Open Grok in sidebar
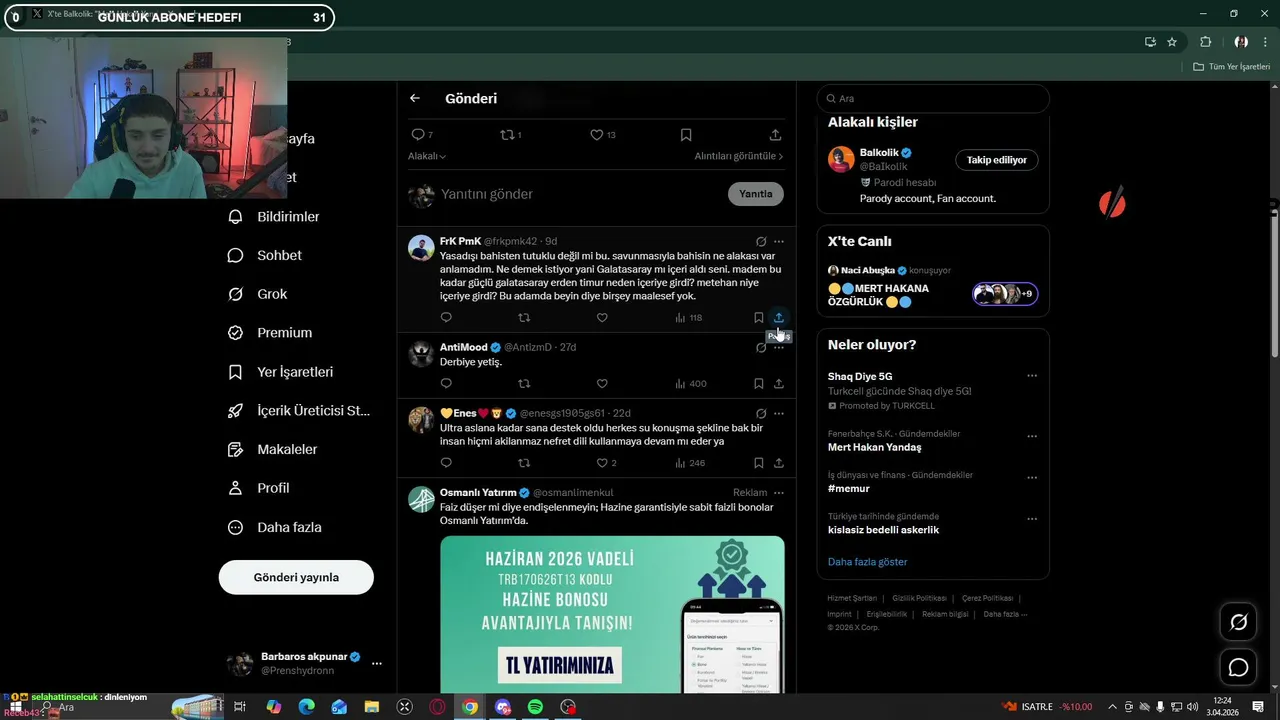The height and width of the screenshot is (720, 1280). point(257,294)
